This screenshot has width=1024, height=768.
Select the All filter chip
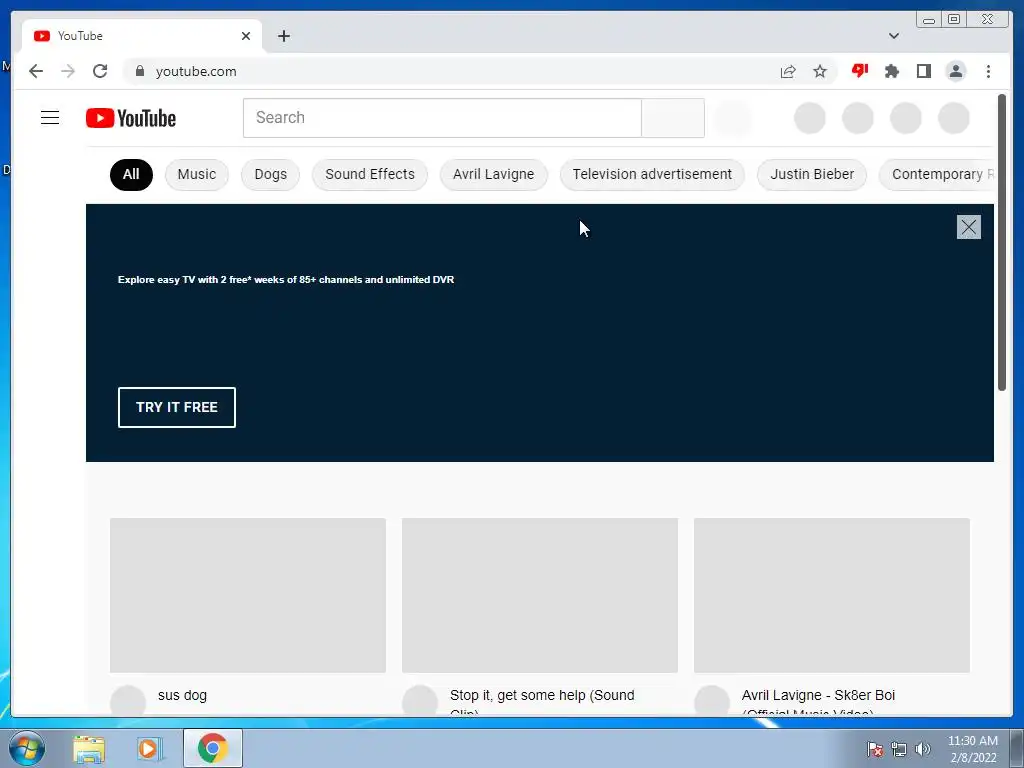coord(131,174)
